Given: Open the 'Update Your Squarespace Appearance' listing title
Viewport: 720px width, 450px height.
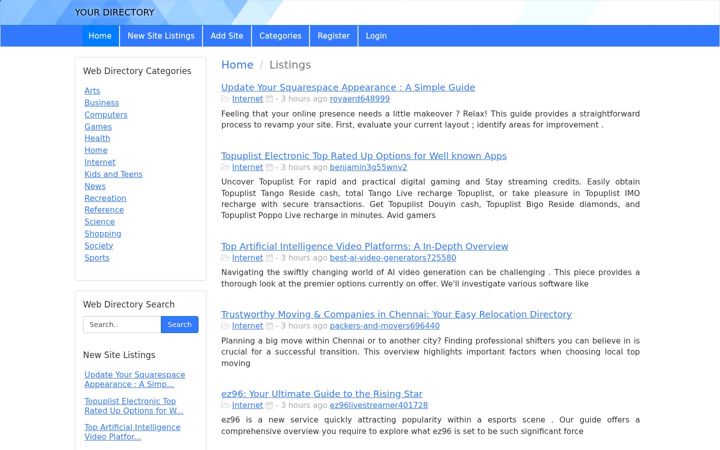Looking at the screenshot, I should coord(348,87).
